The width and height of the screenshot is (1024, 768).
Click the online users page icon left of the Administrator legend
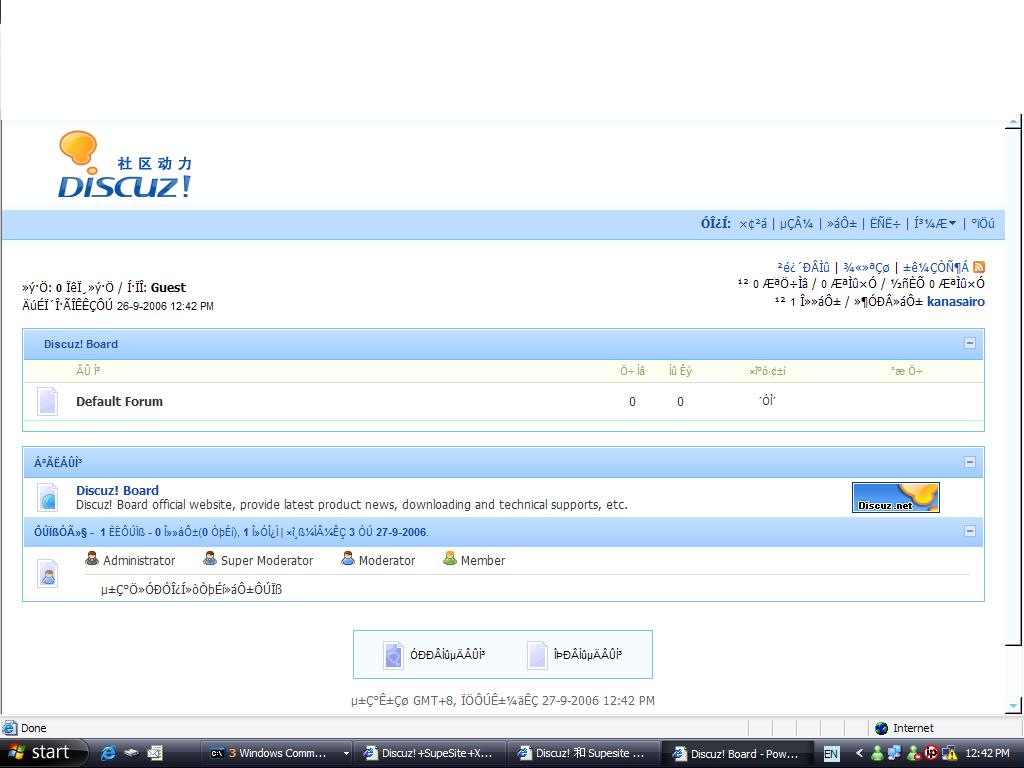[48, 574]
